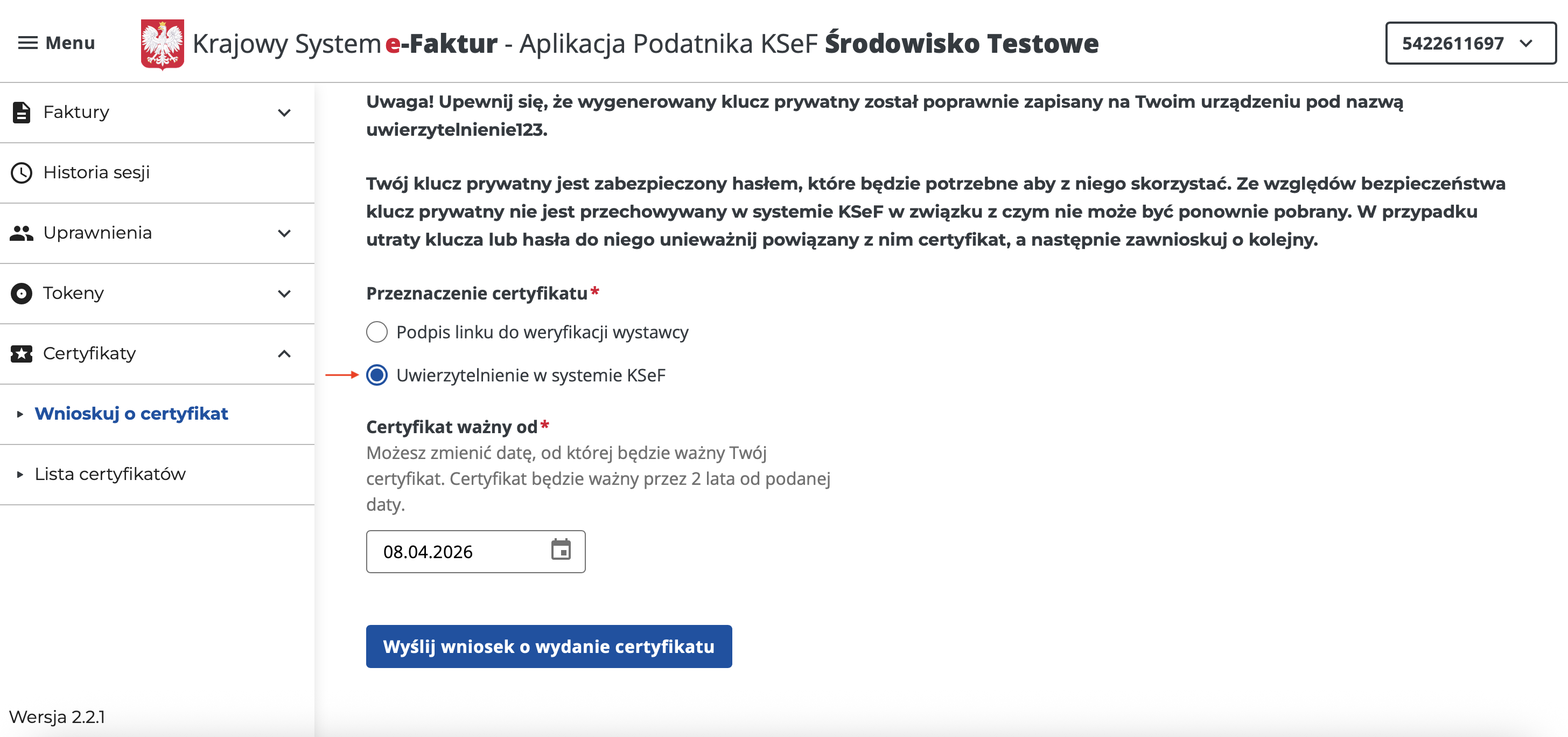Viewport: 1568px width, 737px height.
Task: Expand the Faktury section chevron
Action: (284, 113)
